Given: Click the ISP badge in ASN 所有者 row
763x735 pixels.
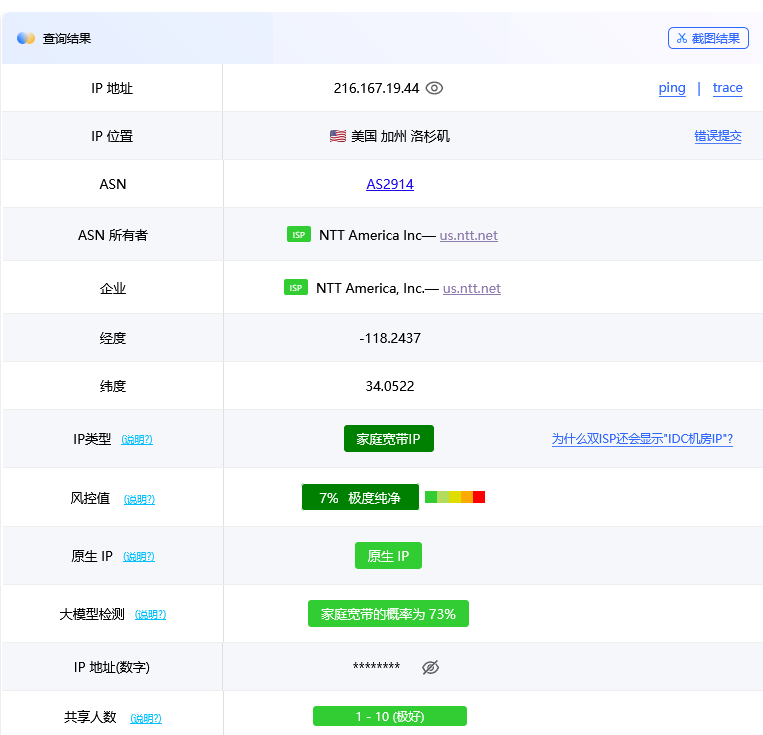Looking at the screenshot, I should [299, 235].
